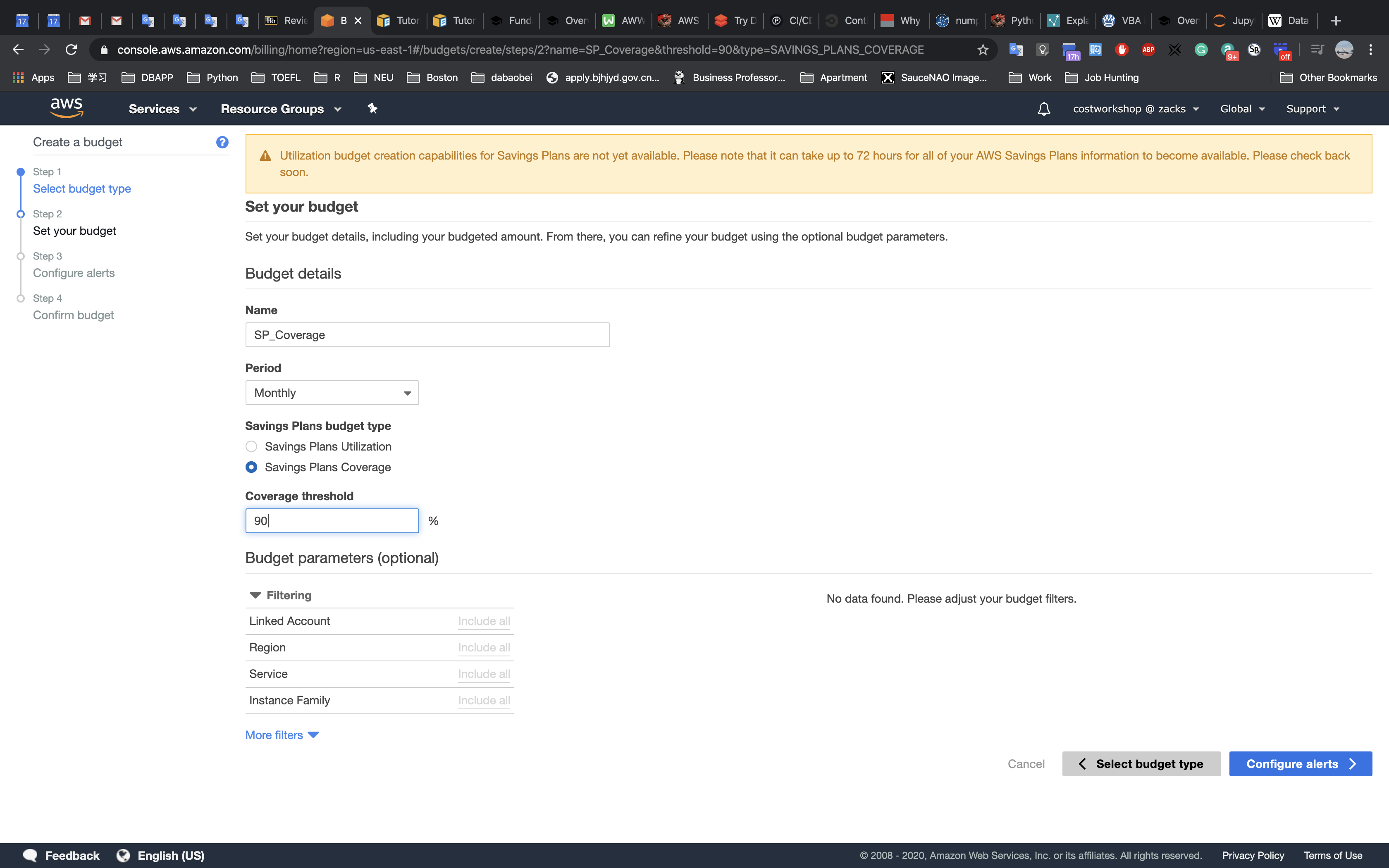Open the Services menu
This screenshot has height=868, width=1389.
[162, 108]
